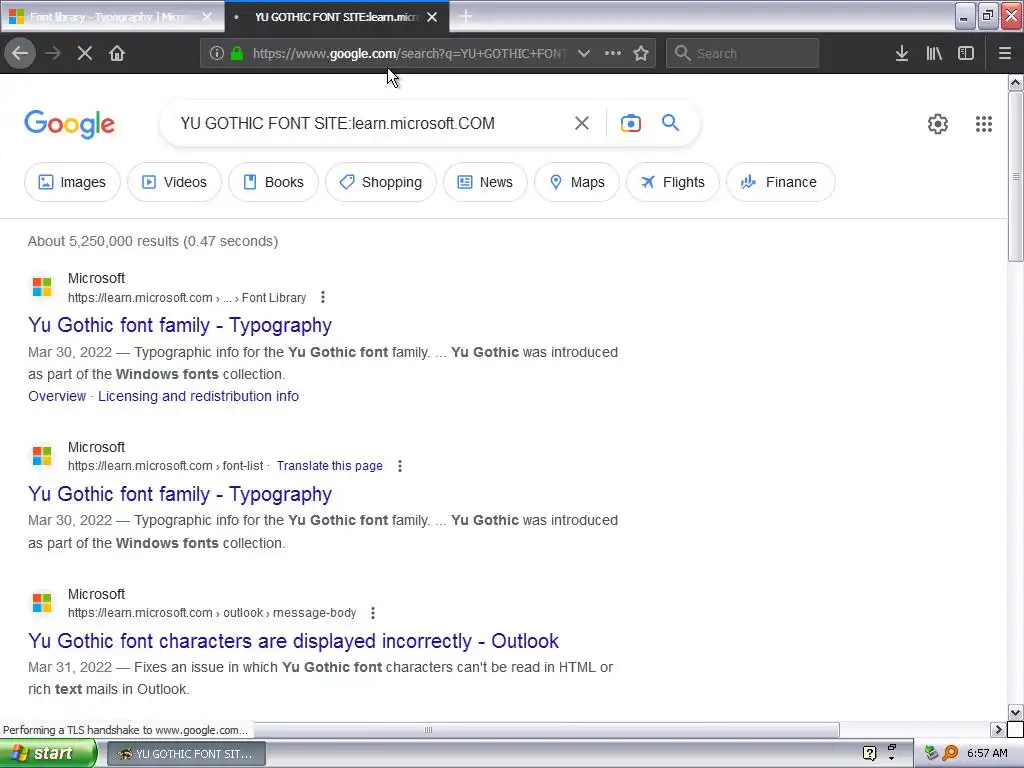Click Translate this page link

(330, 466)
